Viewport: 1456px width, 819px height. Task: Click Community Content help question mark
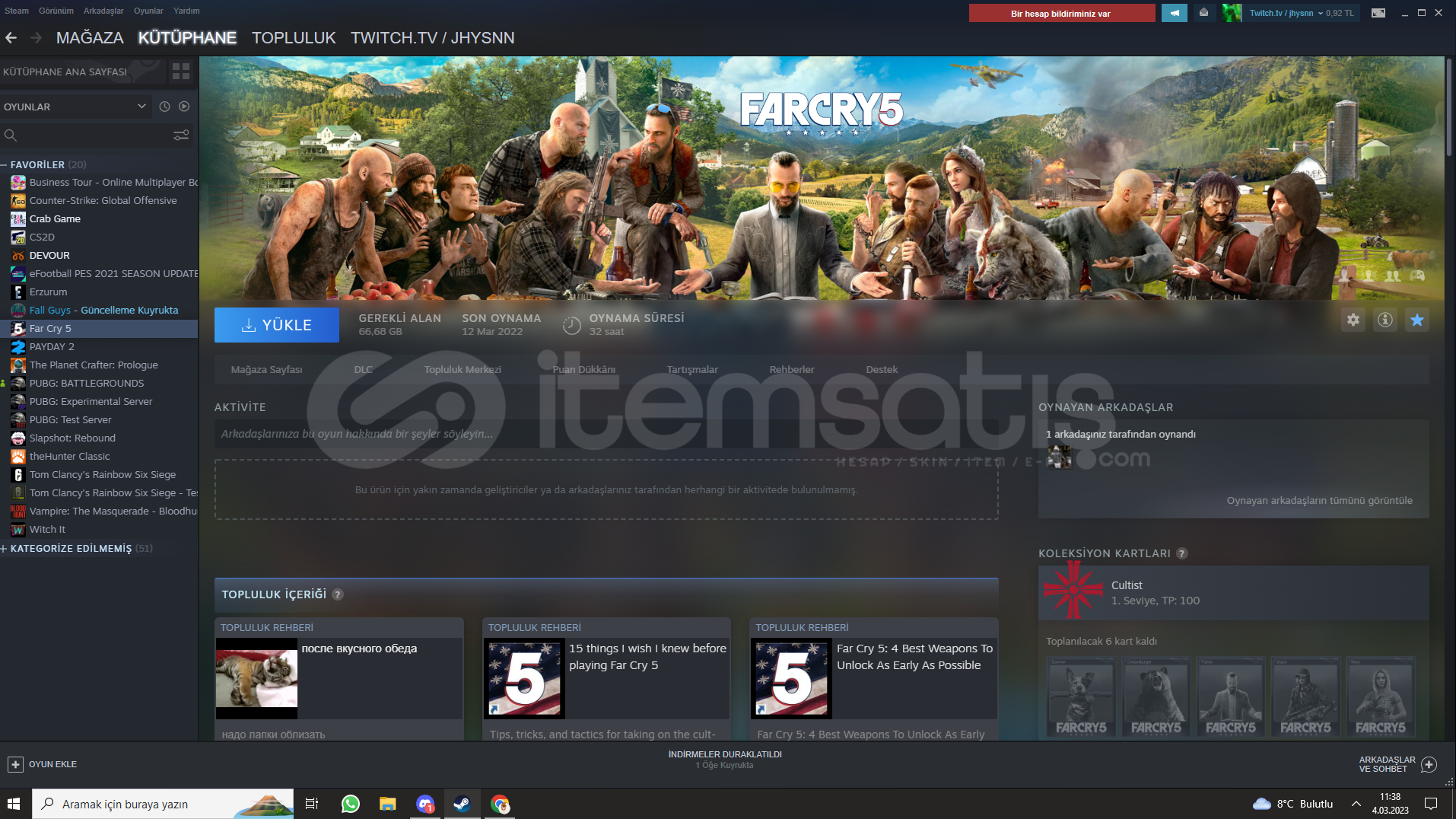click(338, 594)
